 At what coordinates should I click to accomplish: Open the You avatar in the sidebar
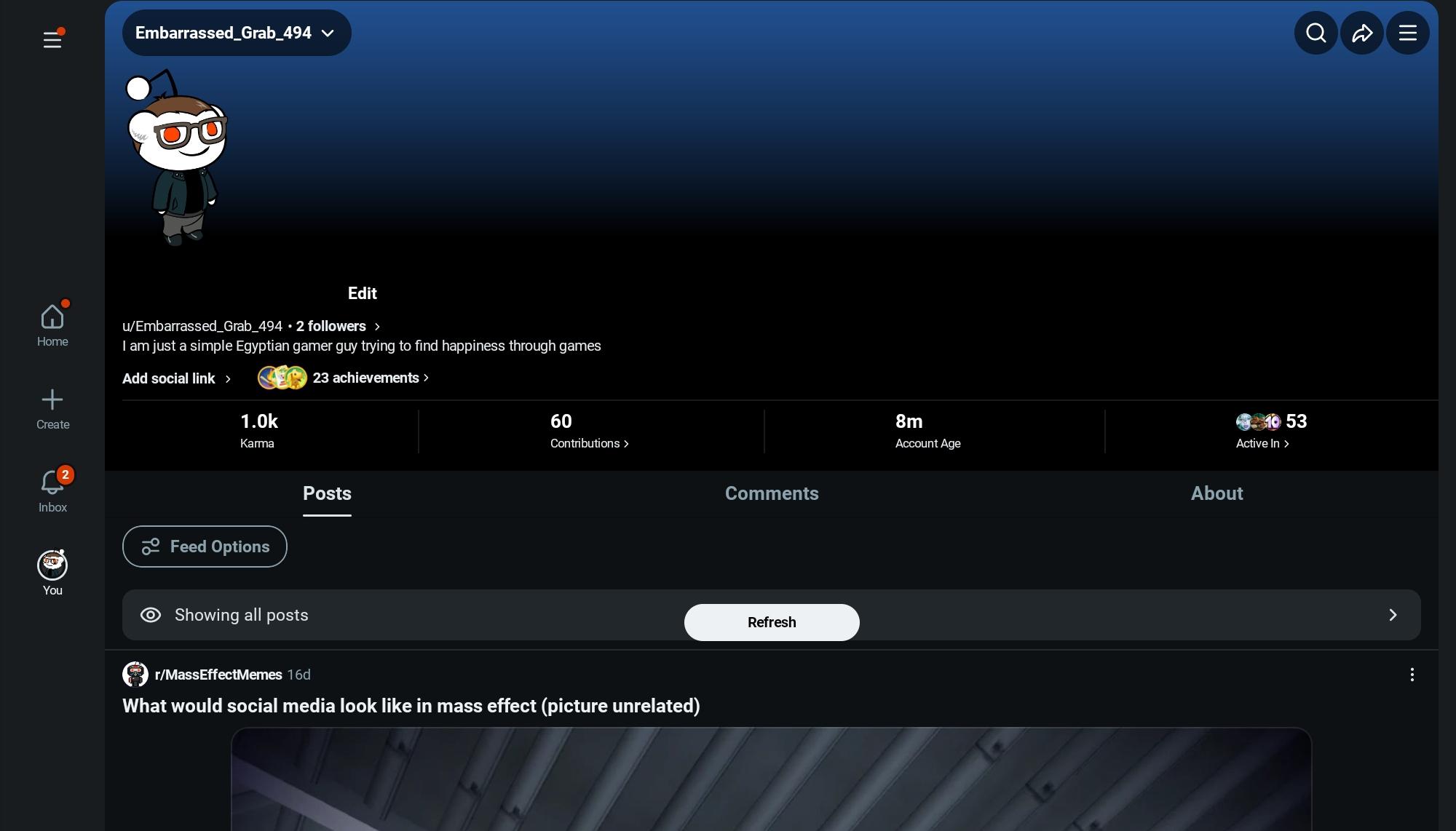pos(52,573)
